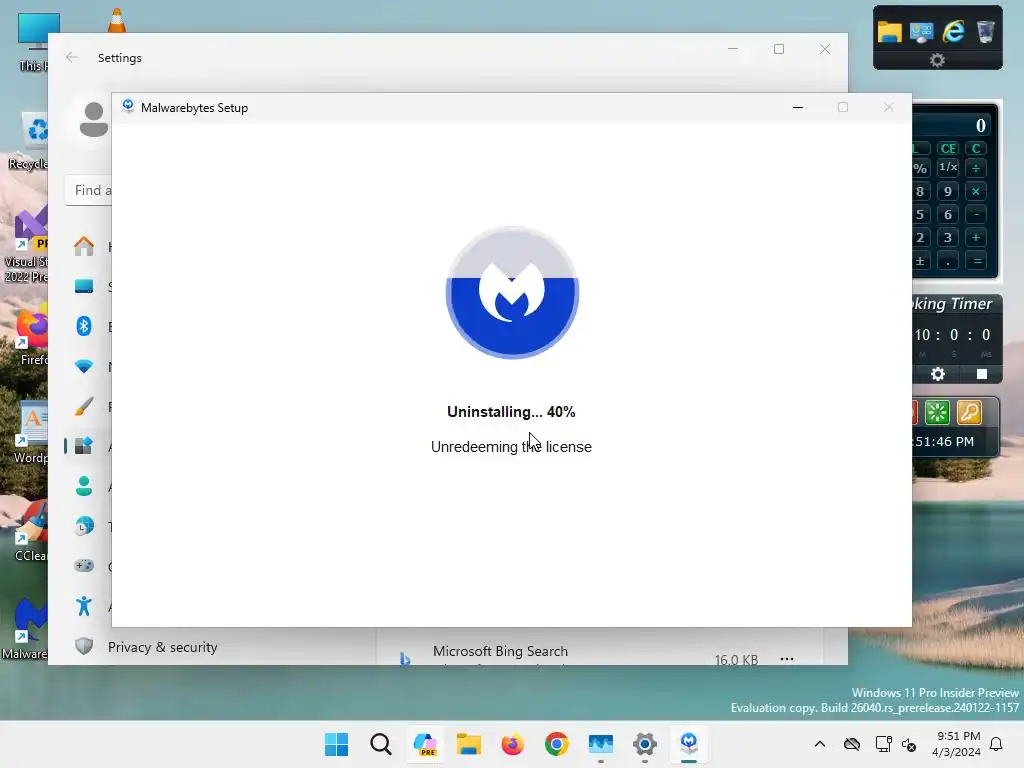Open clock and date flyout
This screenshot has width=1024, height=768.
tap(956, 744)
